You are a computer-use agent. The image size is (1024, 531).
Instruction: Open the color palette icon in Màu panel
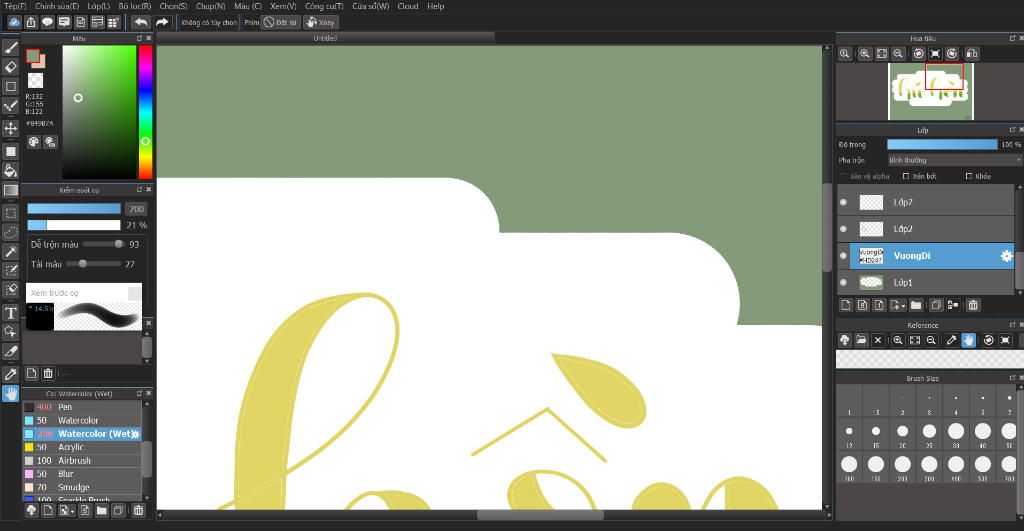(34, 142)
